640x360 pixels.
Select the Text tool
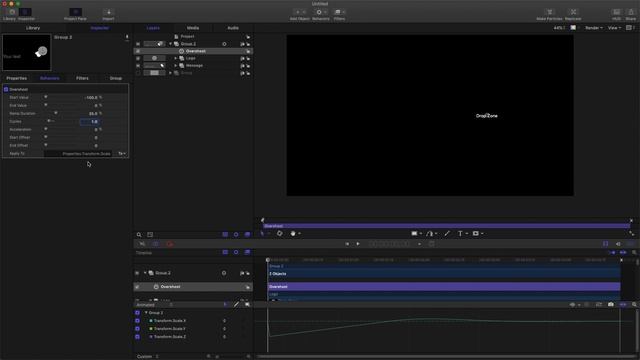click(x=460, y=233)
